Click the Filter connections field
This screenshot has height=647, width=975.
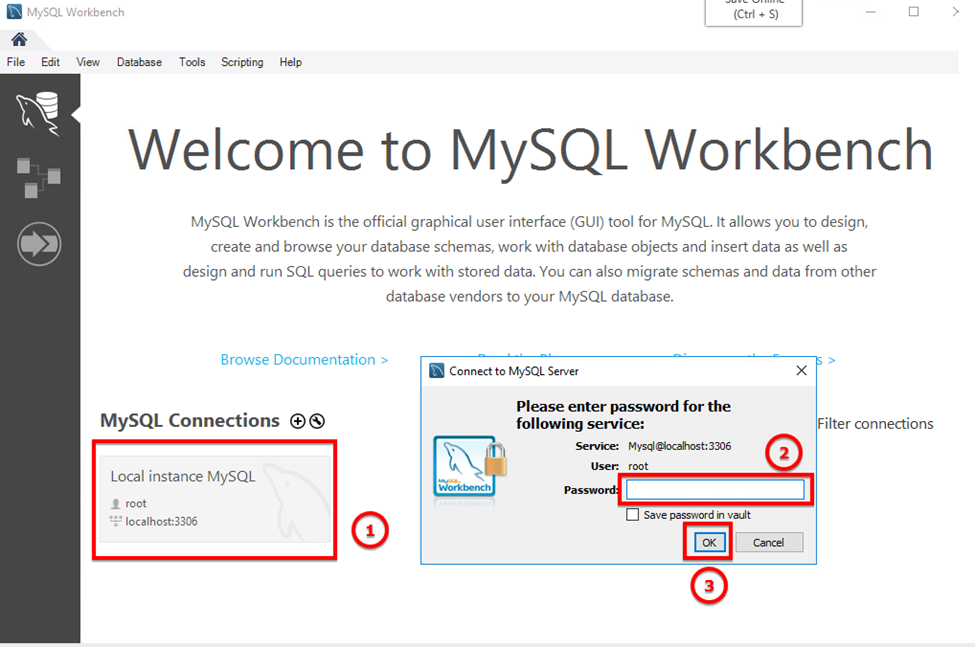875,424
